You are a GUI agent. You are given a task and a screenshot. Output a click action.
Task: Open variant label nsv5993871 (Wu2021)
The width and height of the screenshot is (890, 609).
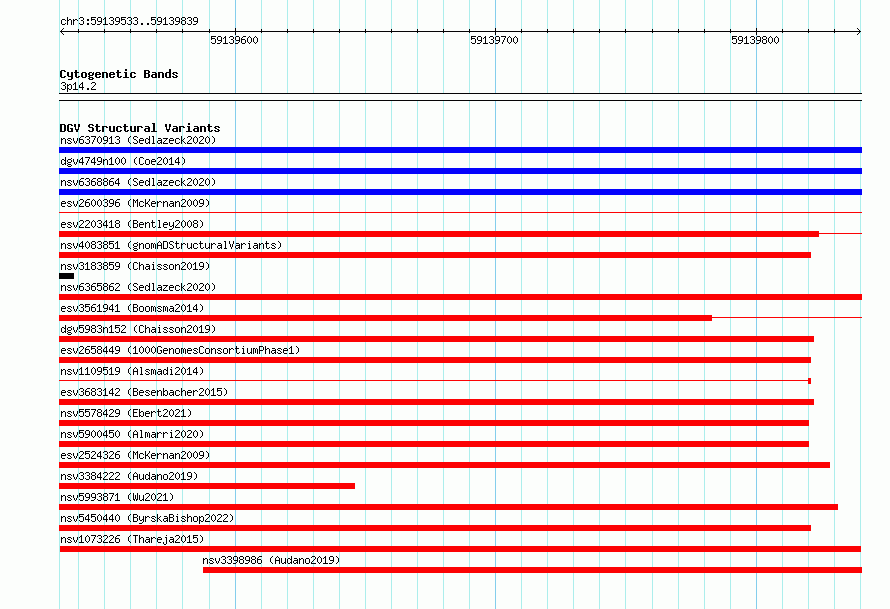coord(117,497)
